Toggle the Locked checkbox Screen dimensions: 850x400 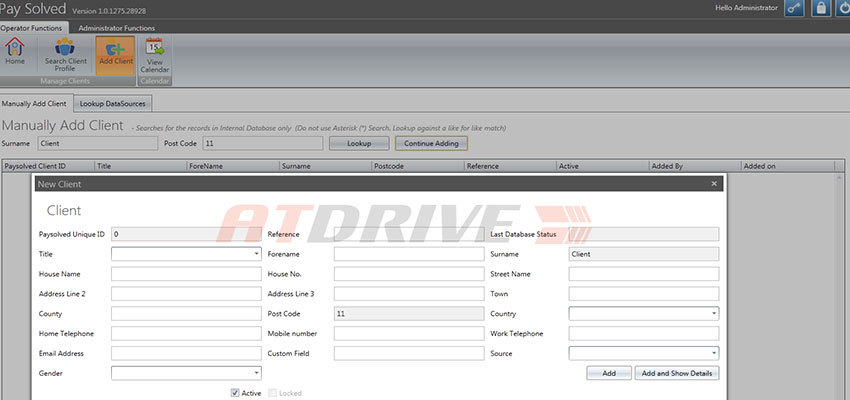tap(273, 393)
